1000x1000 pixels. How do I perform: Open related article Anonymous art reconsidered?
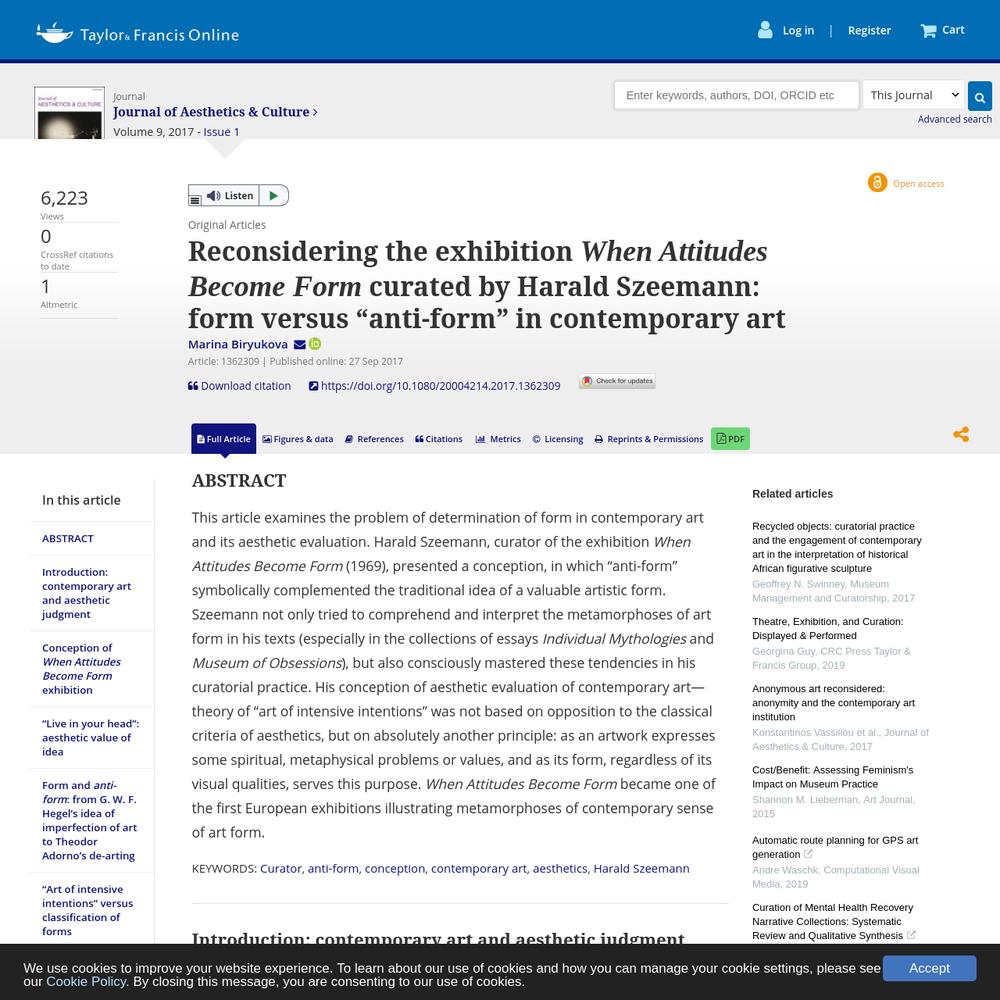[834, 703]
